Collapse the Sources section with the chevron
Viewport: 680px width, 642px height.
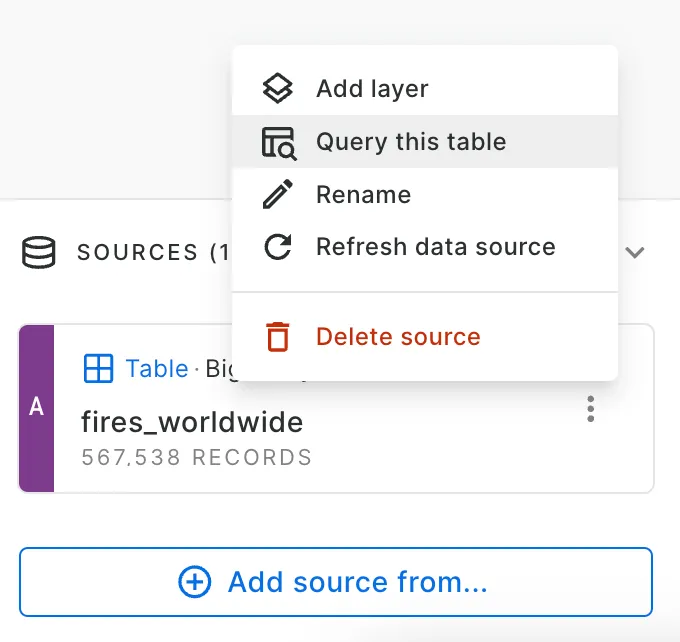634,252
